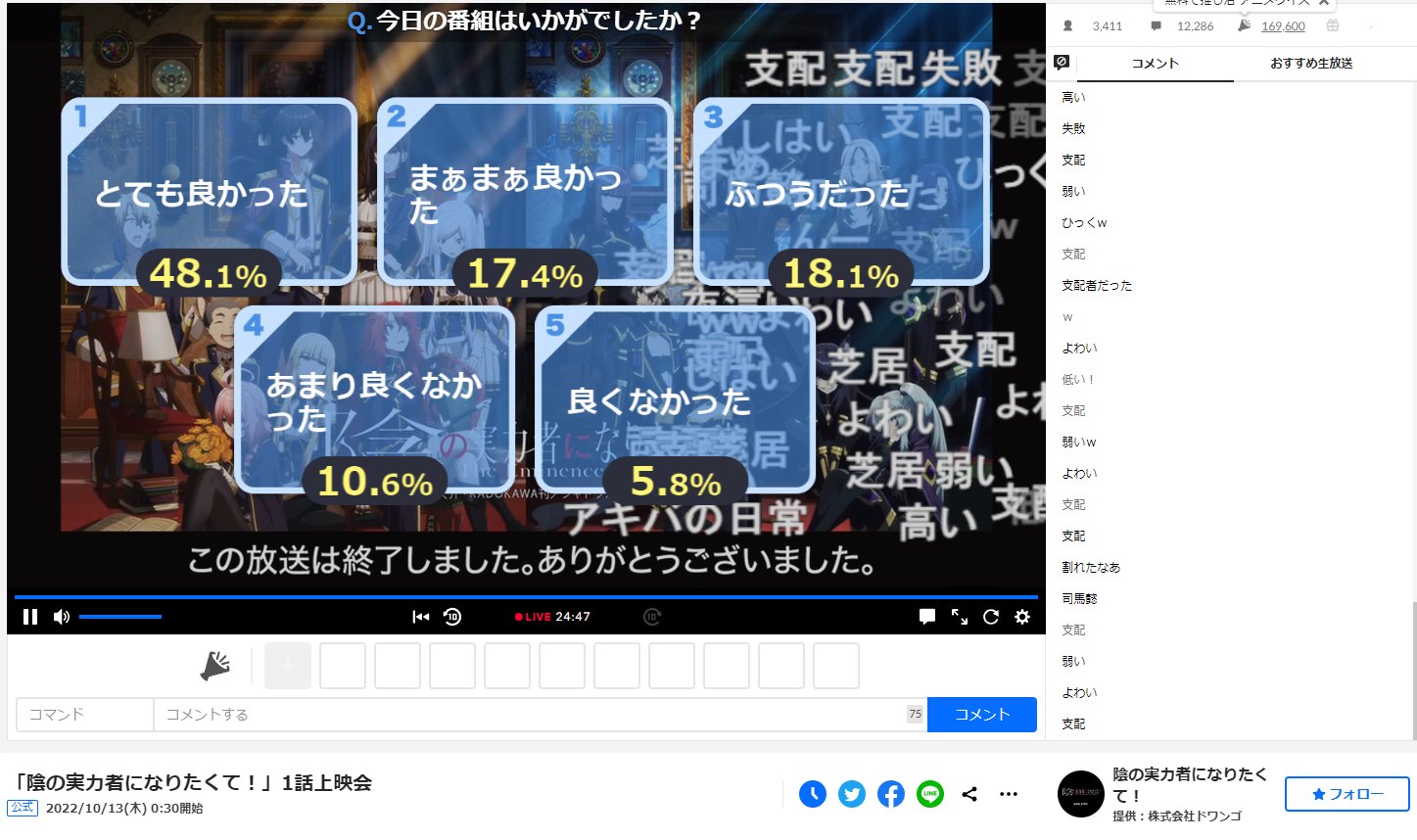1417x840 pixels.
Task: Share the broadcast via LINE
Action: 930,794
